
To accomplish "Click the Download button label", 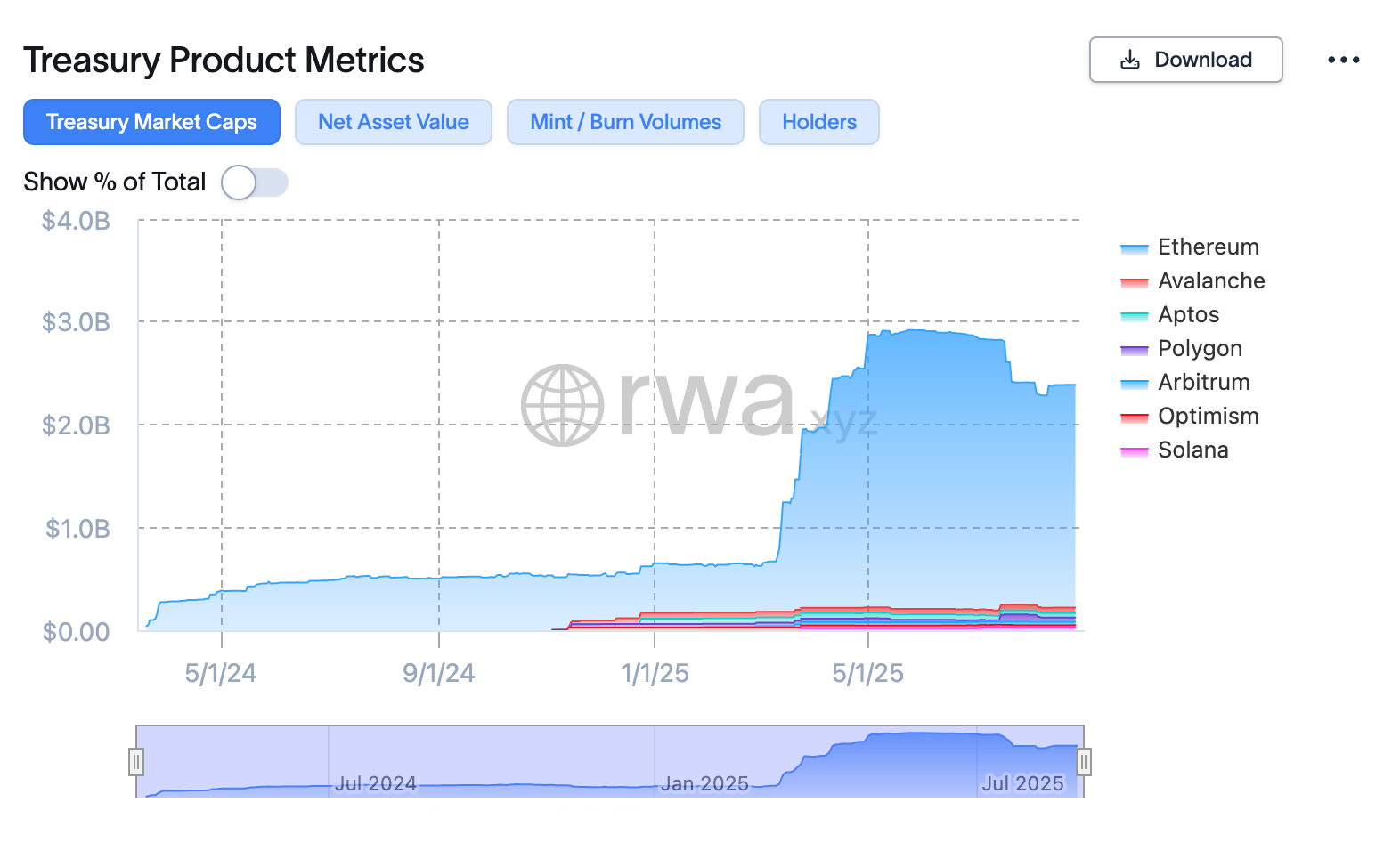I will click(x=1202, y=60).
